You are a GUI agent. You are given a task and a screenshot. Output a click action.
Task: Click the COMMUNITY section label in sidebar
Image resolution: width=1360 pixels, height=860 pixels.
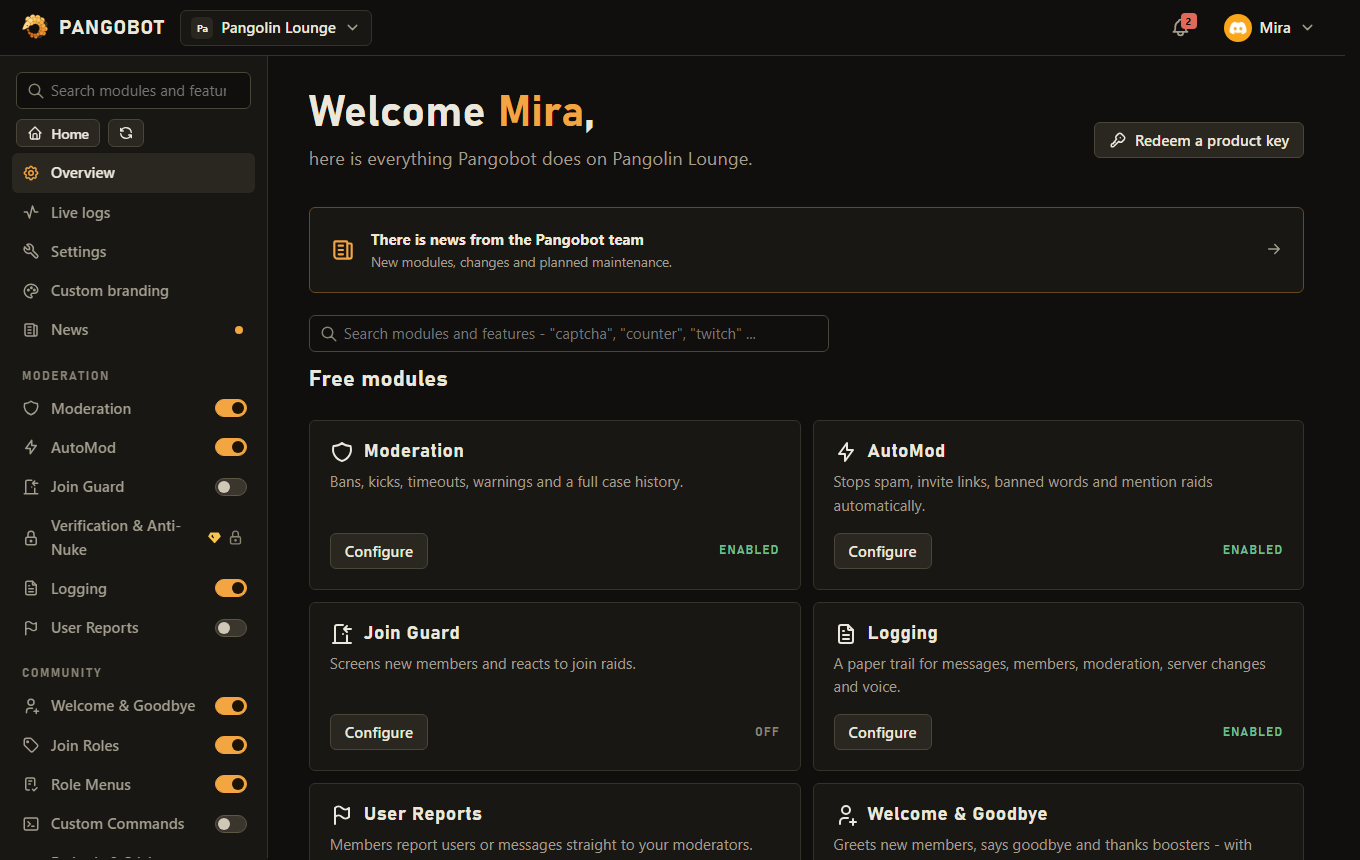[62, 673]
